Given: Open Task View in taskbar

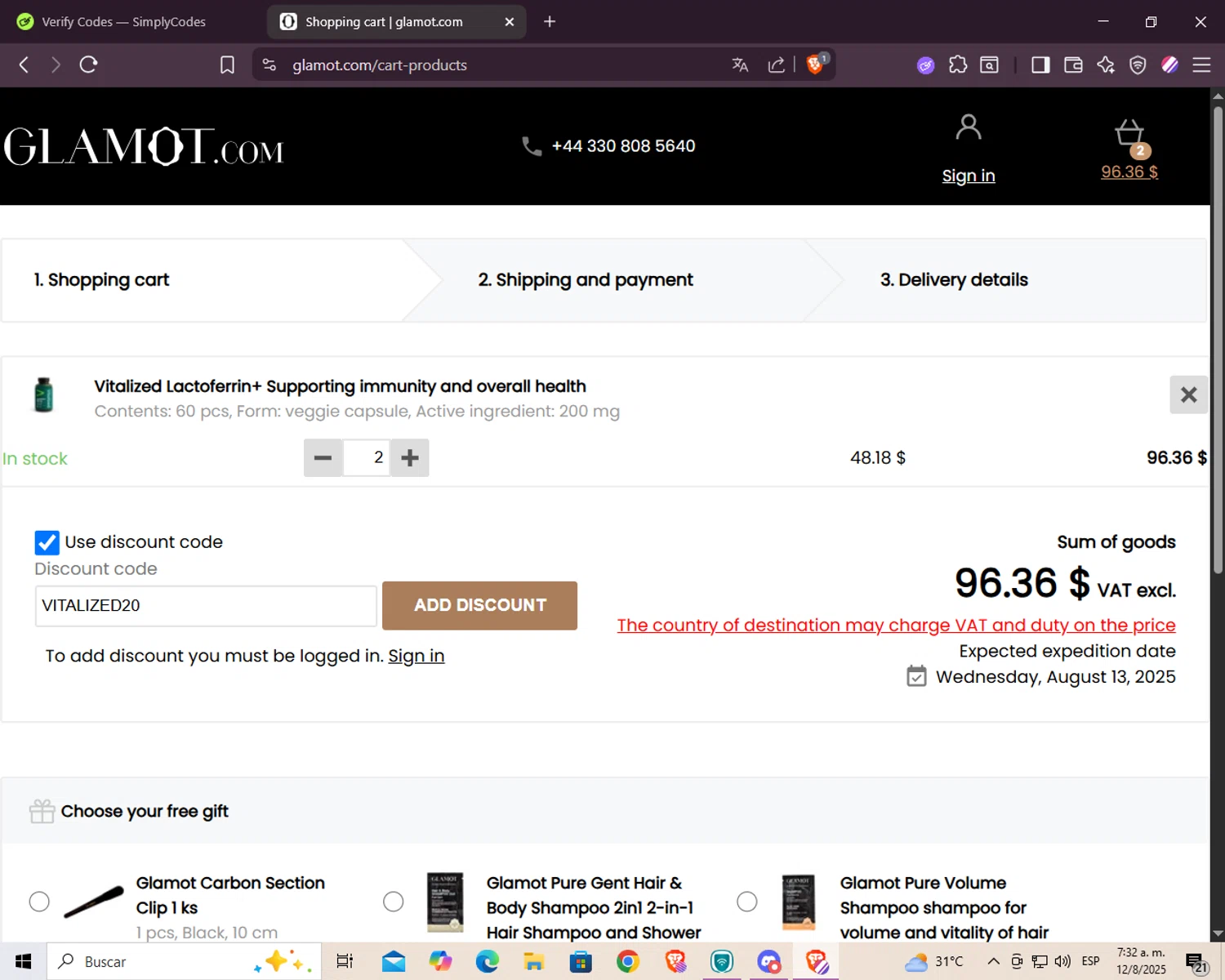Looking at the screenshot, I should click(x=345, y=962).
